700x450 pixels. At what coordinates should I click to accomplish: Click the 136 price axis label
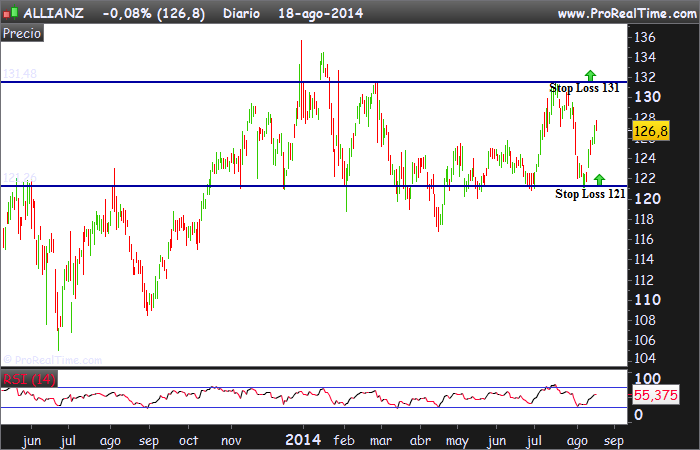(x=645, y=37)
